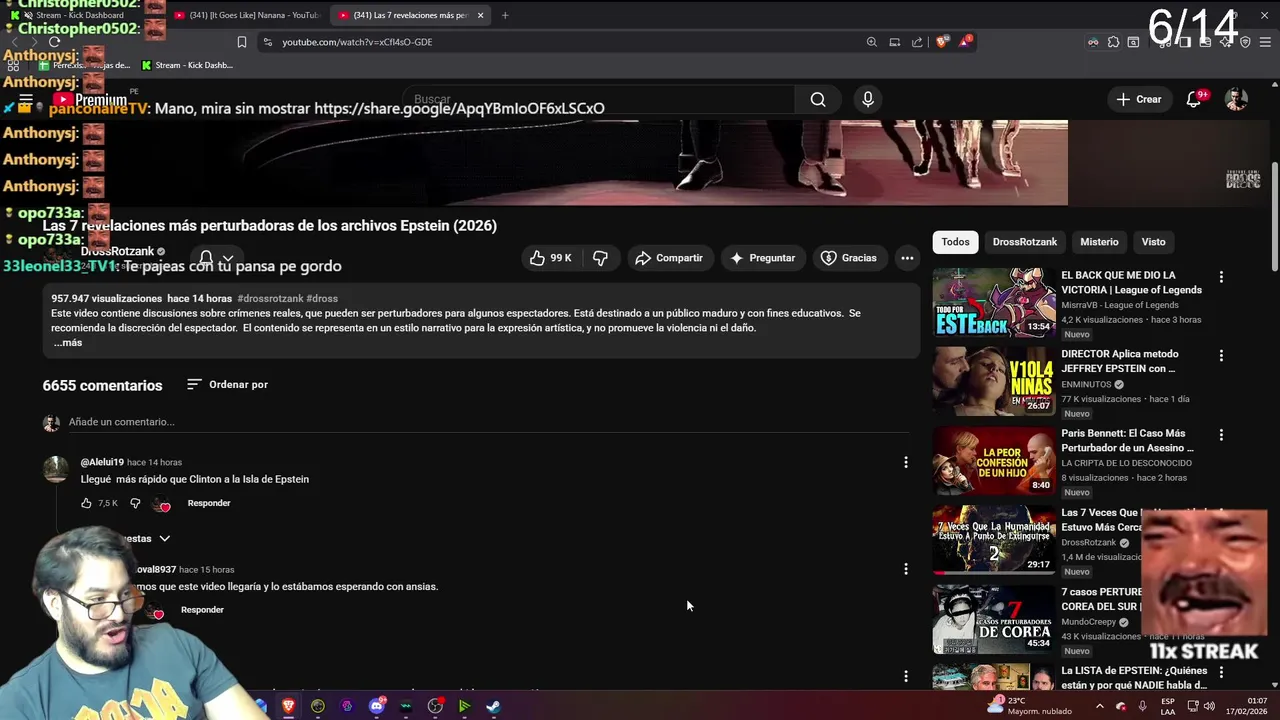Bookmark this page with the bookmark icon
The image size is (1280, 720).
pyautogui.click(x=242, y=42)
